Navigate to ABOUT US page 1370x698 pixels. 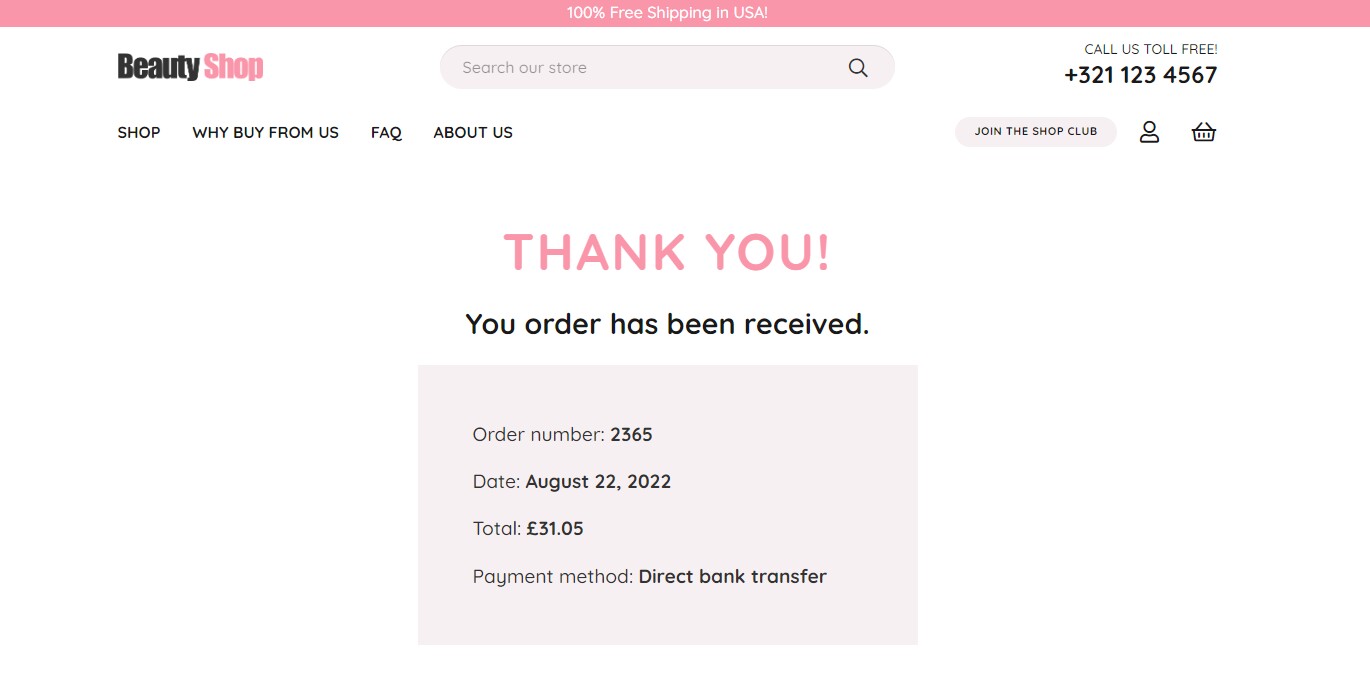coord(473,132)
